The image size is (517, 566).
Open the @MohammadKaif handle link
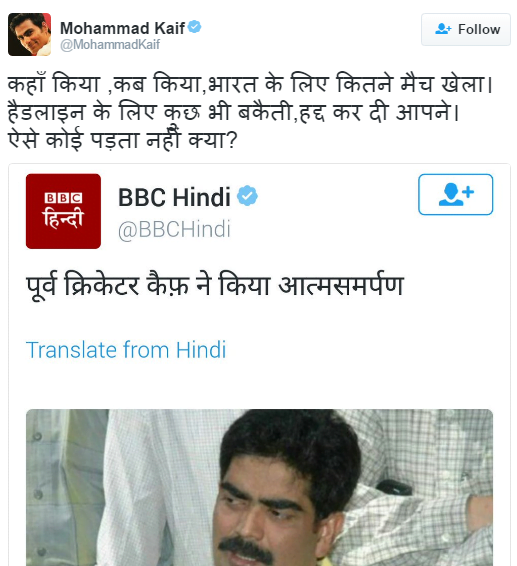pos(110,45)
